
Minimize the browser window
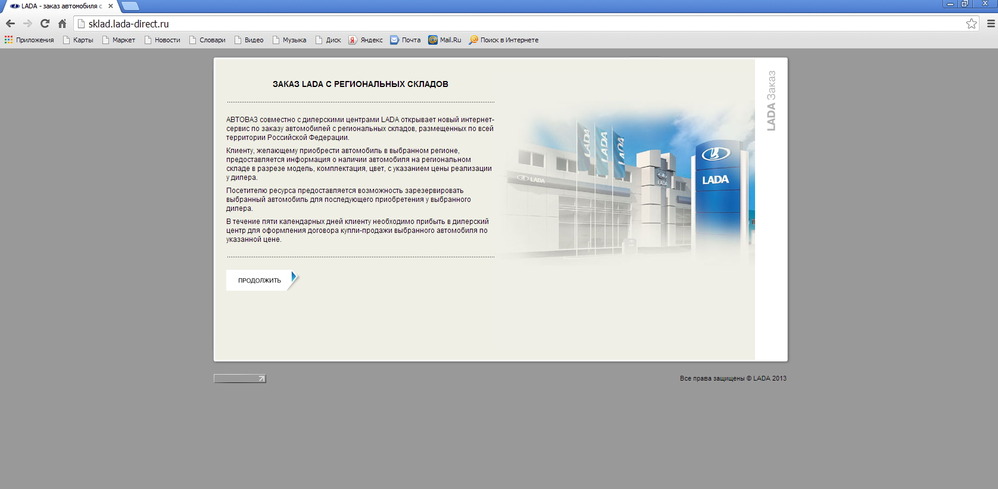tap(951, 4)
